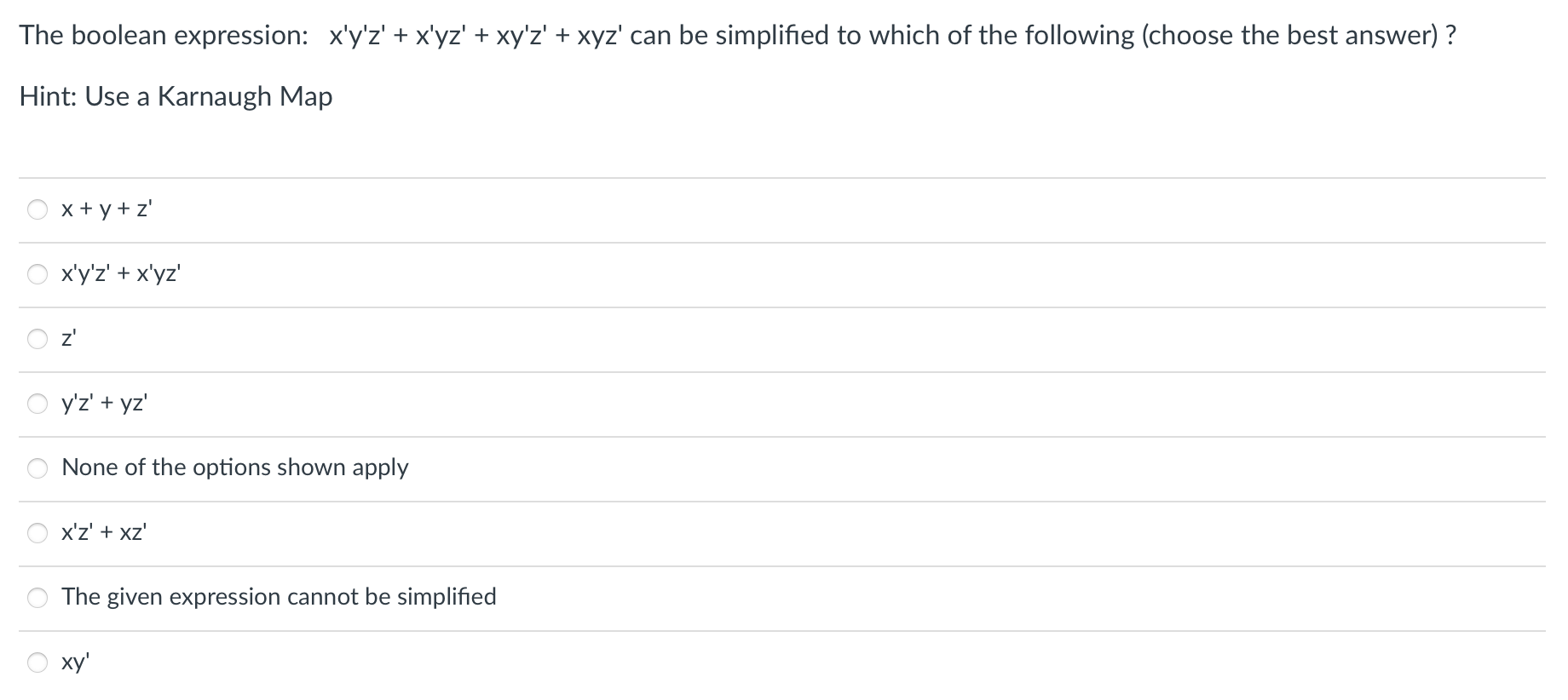Select the radio button for "x'y'z' + x'yz'"
Screen dimensions: 1568x700
point(37,274)
